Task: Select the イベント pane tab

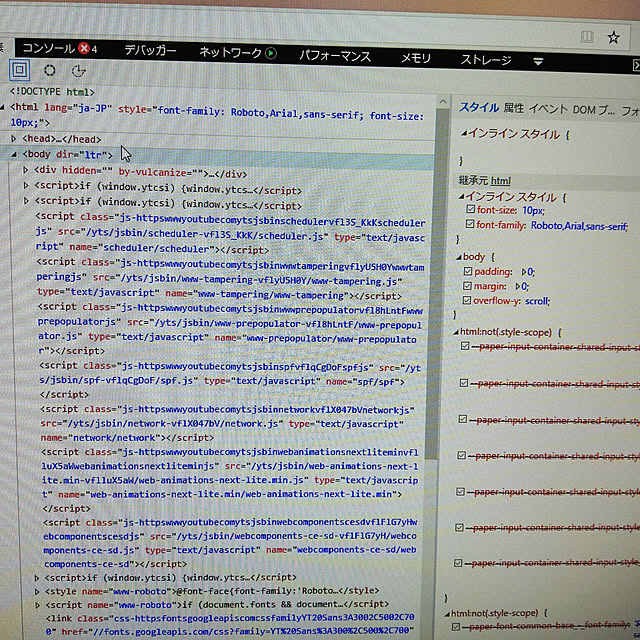Action: [548, 109]
